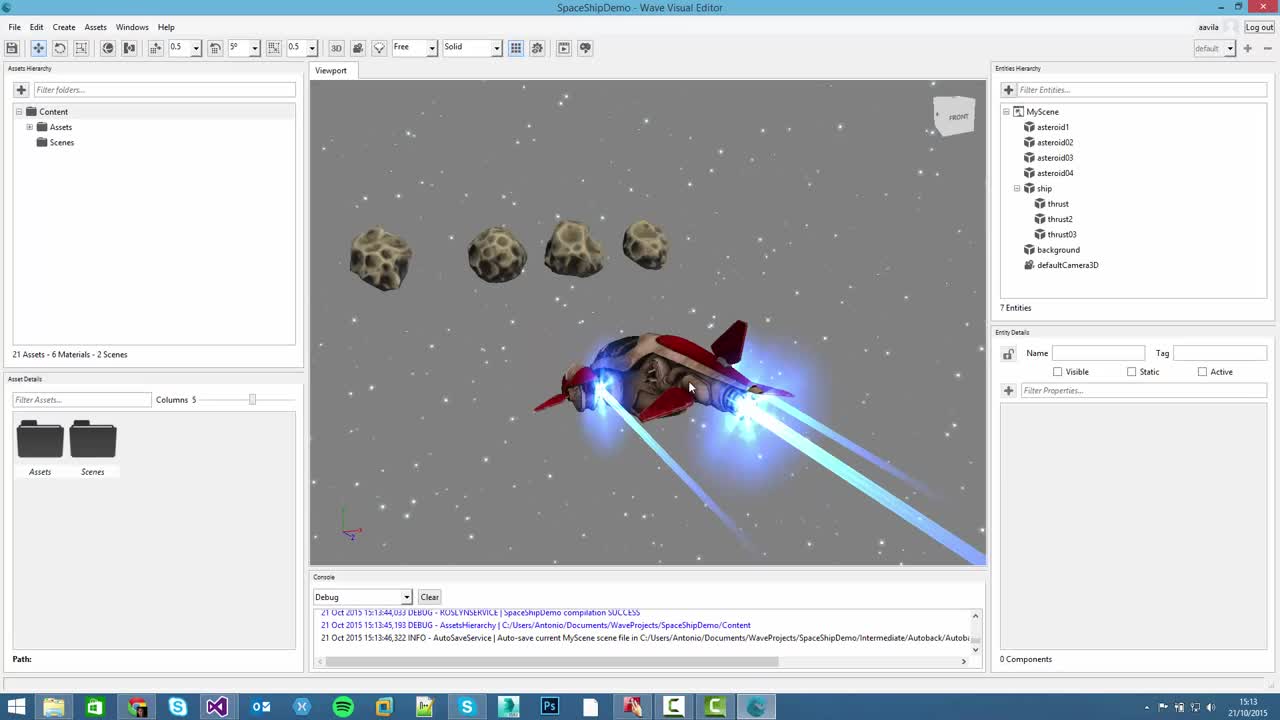Select the Rotate tool in the toolbar
1280x720 pixels.
pyautogui.click(x=59, y=47)
